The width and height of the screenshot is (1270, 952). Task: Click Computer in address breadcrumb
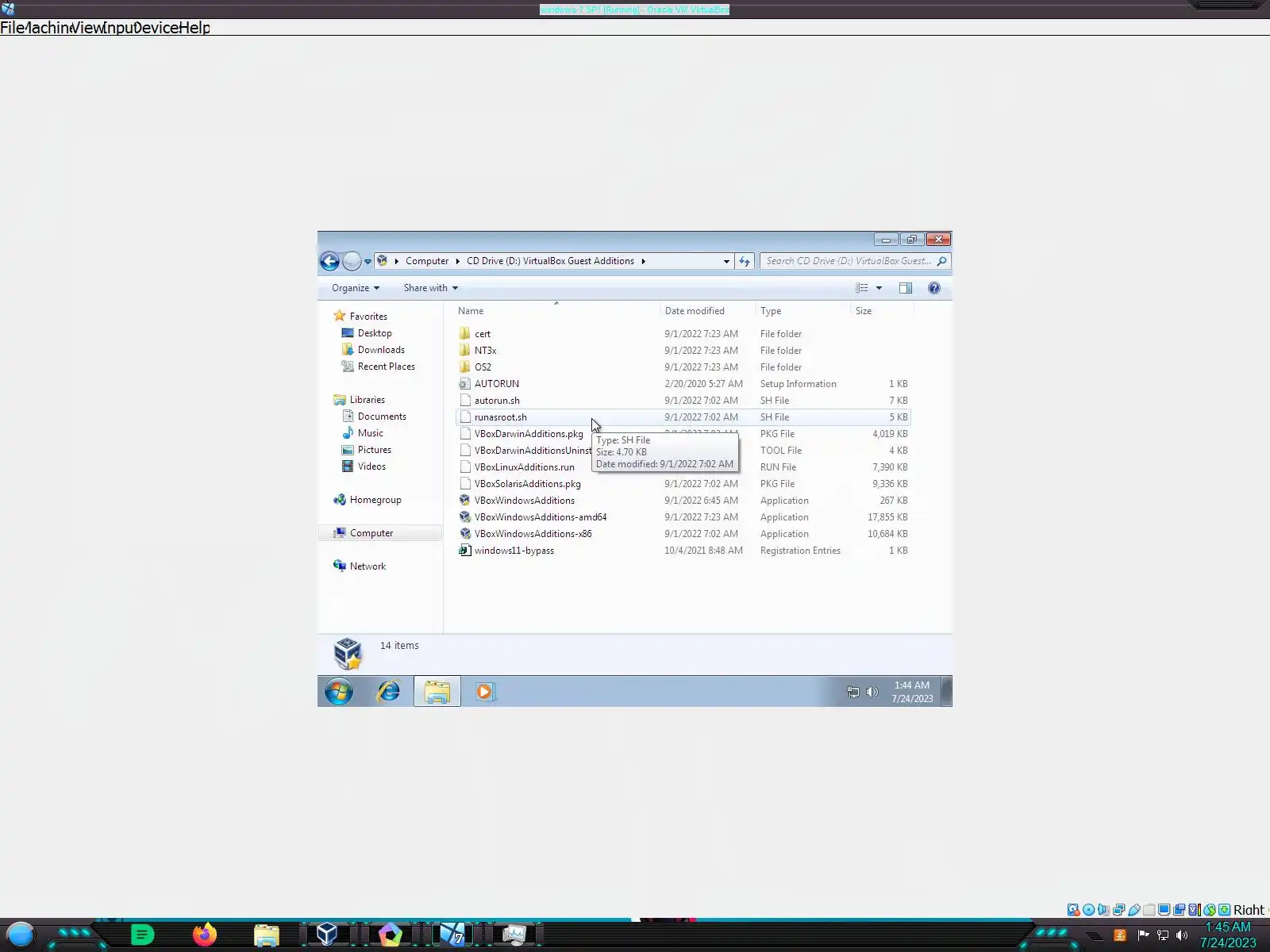pos(427,261)
